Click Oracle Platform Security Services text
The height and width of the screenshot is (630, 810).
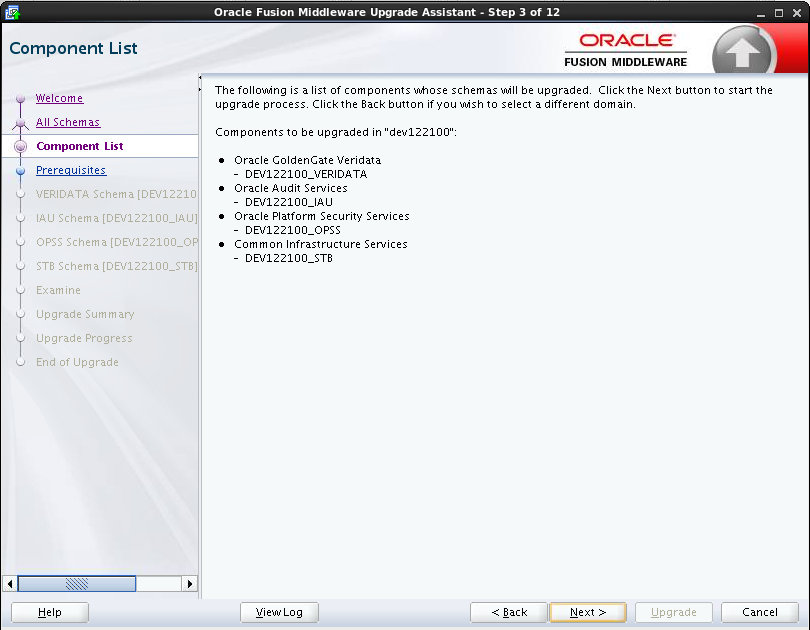point(321,216)
